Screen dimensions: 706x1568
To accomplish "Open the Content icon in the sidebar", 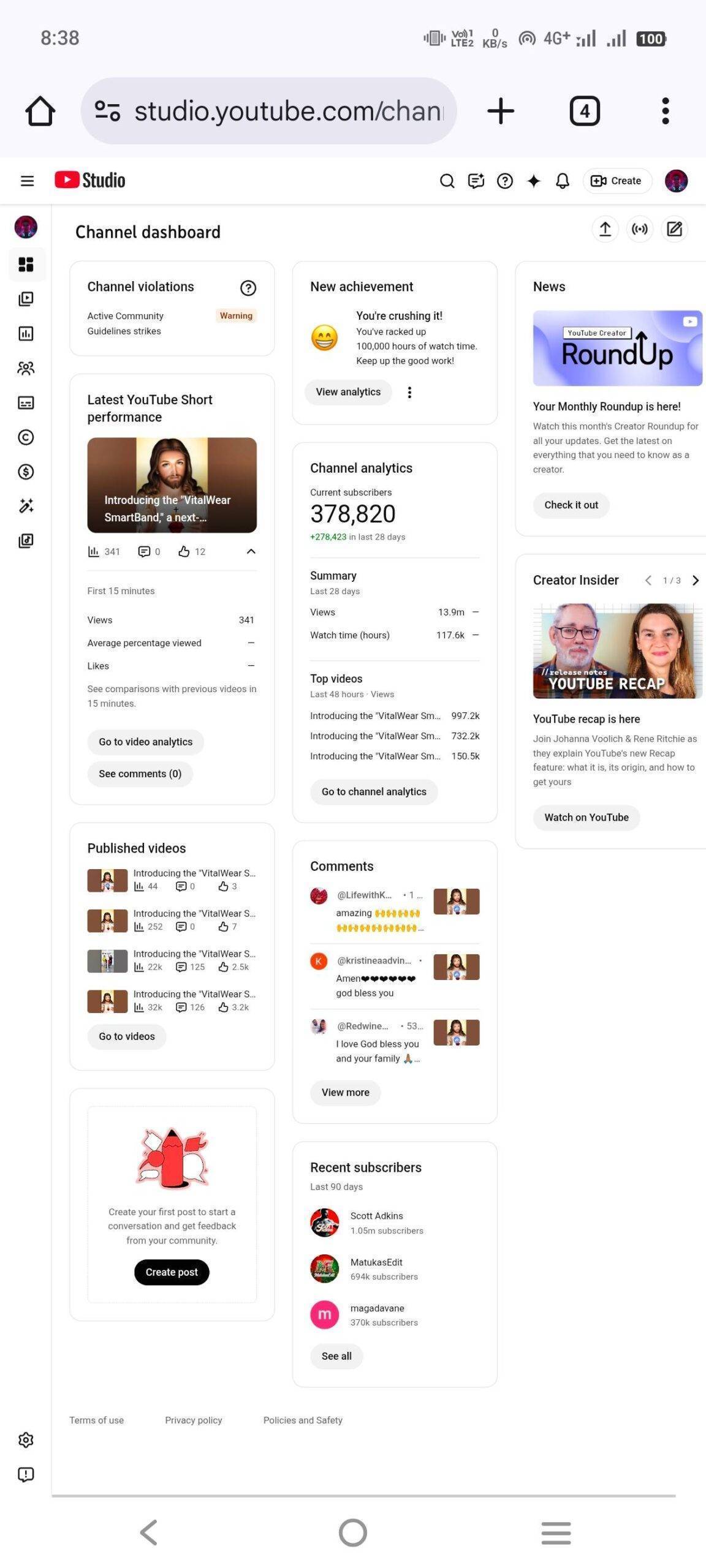I will (x=26, y=299).
